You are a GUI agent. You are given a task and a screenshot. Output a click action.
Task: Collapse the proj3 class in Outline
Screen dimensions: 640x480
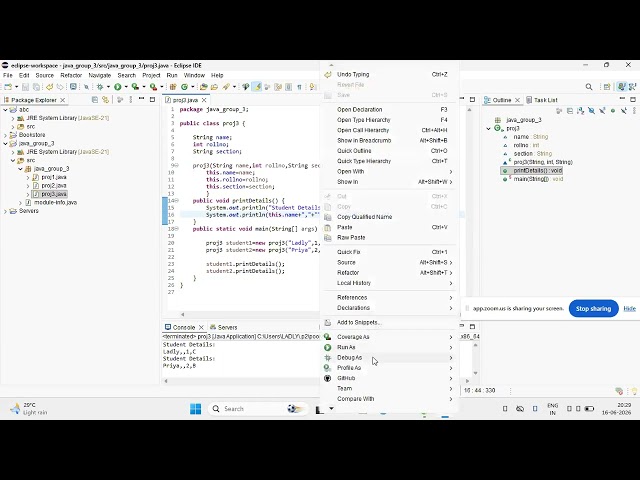[489, 129]
